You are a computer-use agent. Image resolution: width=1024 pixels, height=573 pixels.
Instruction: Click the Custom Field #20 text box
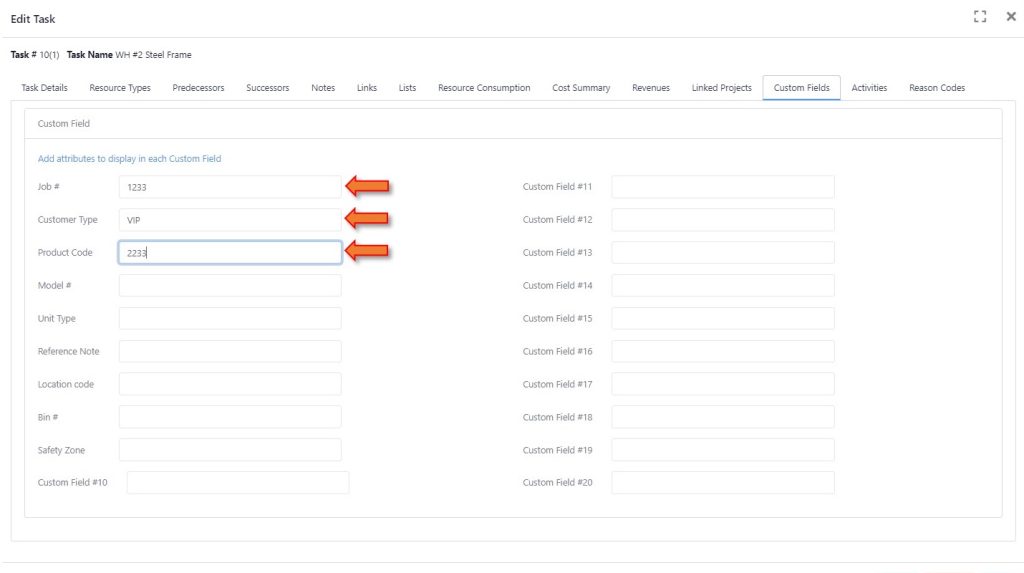point(722,483)
